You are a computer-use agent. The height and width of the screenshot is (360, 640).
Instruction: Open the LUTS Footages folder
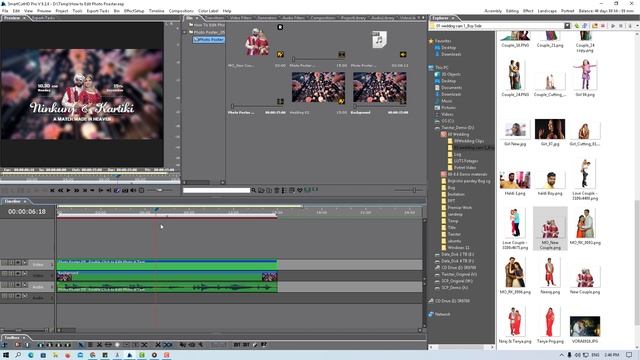[465, 161]
